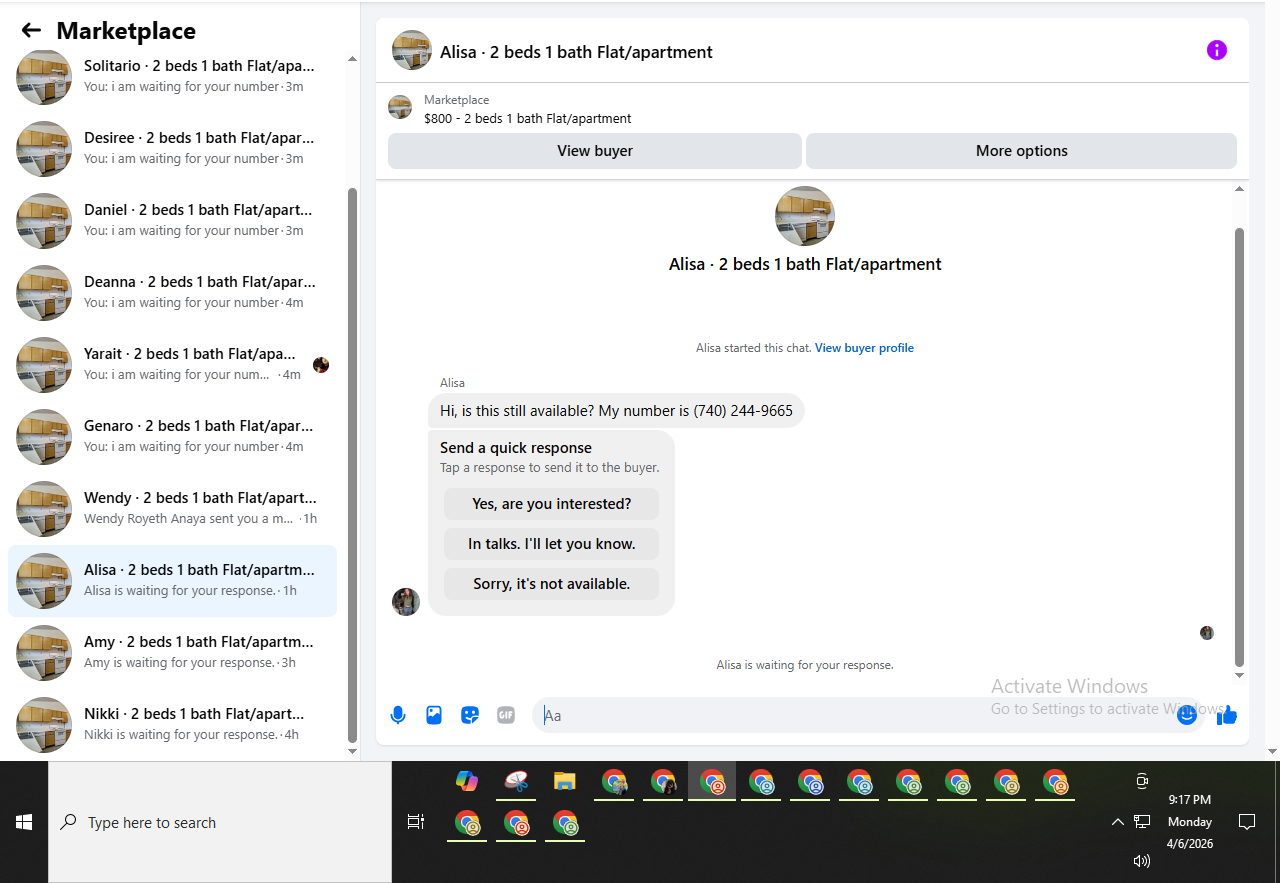This screenshot has height=883, width=1280.
Task: Click large listing photo above Alisa chat title
Action: tap(805, 216)
